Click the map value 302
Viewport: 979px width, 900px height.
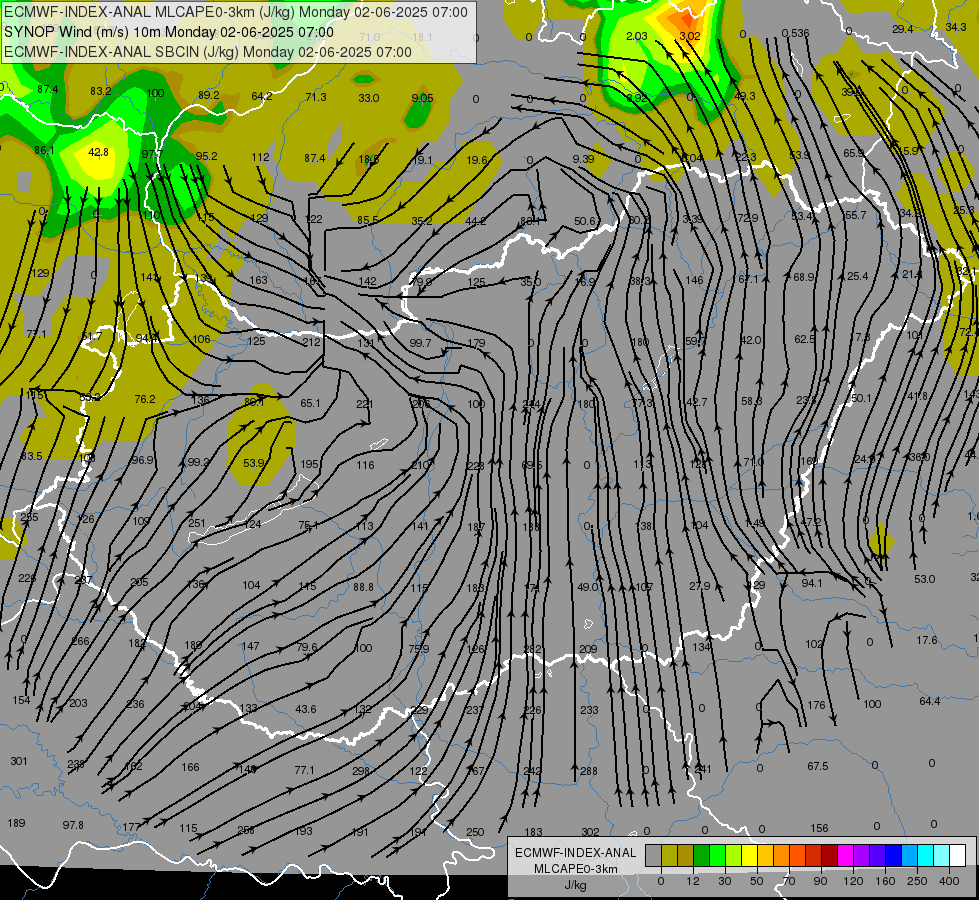point(590,832)
